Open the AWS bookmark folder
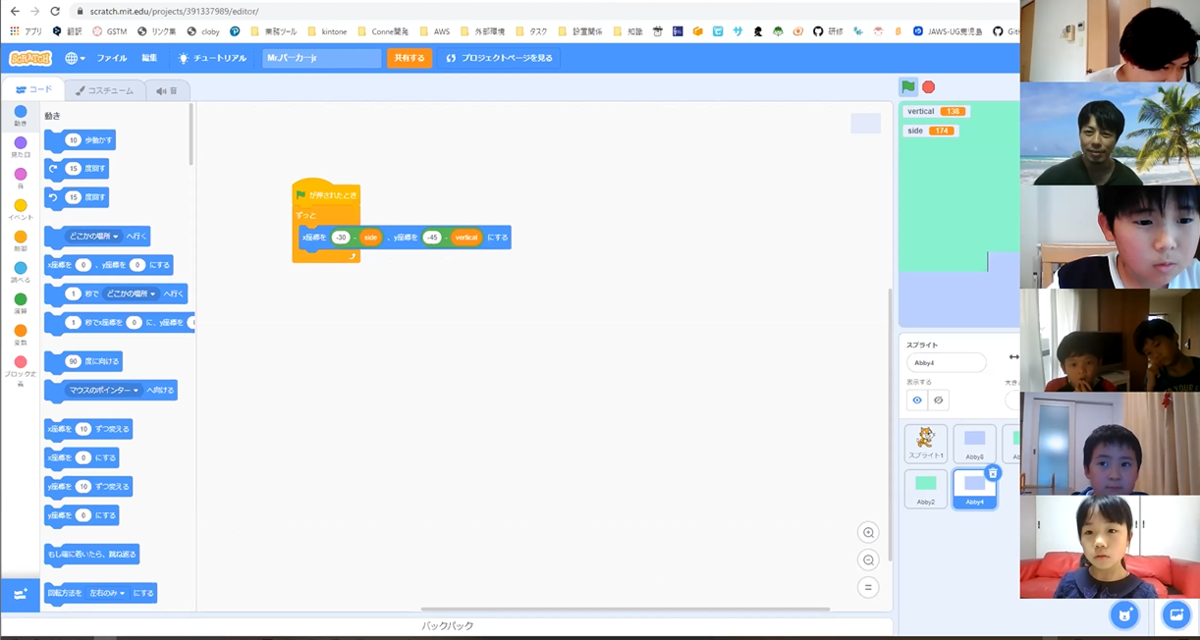 434,31
